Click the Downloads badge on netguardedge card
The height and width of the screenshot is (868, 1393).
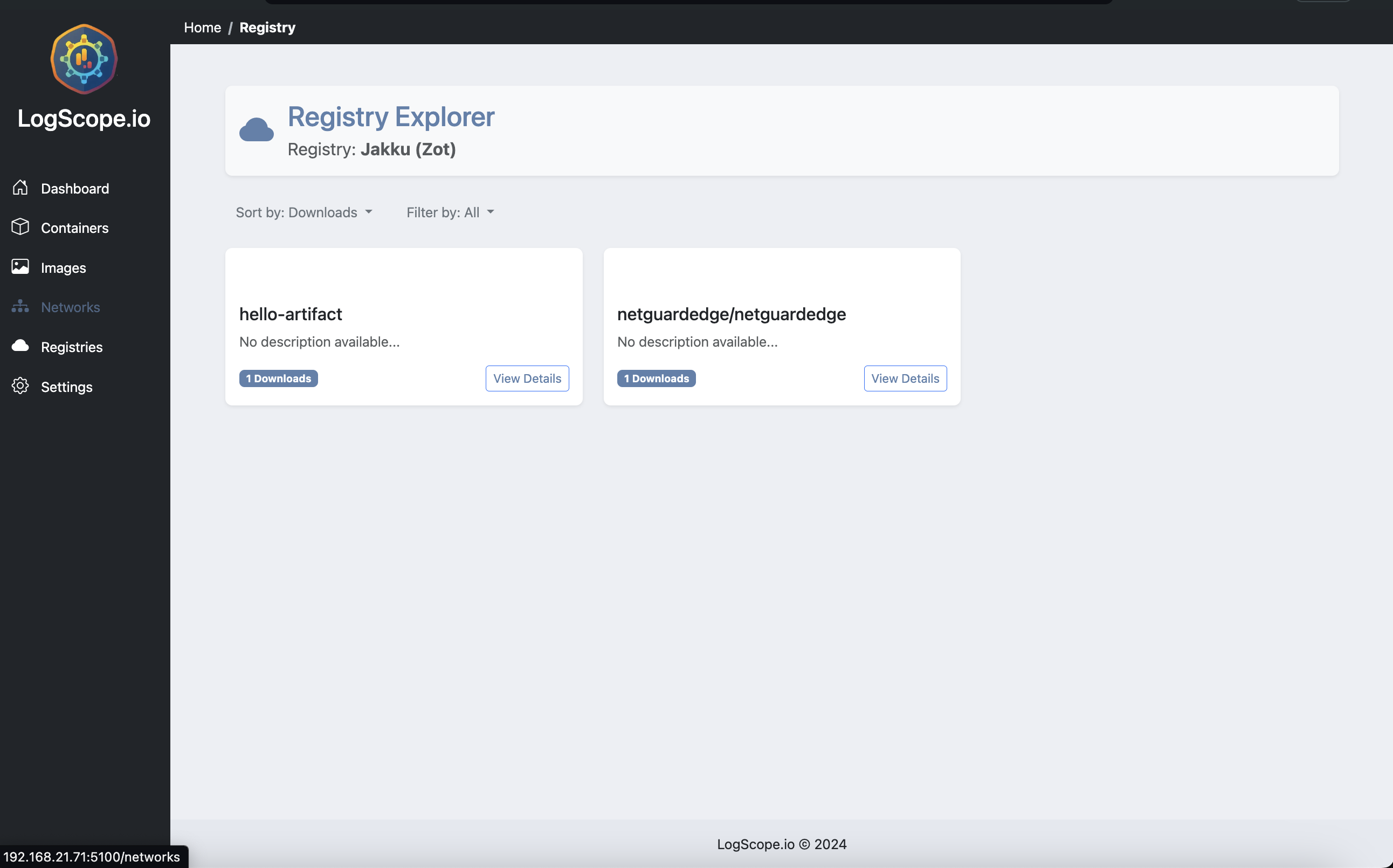[x=656, y=378]
